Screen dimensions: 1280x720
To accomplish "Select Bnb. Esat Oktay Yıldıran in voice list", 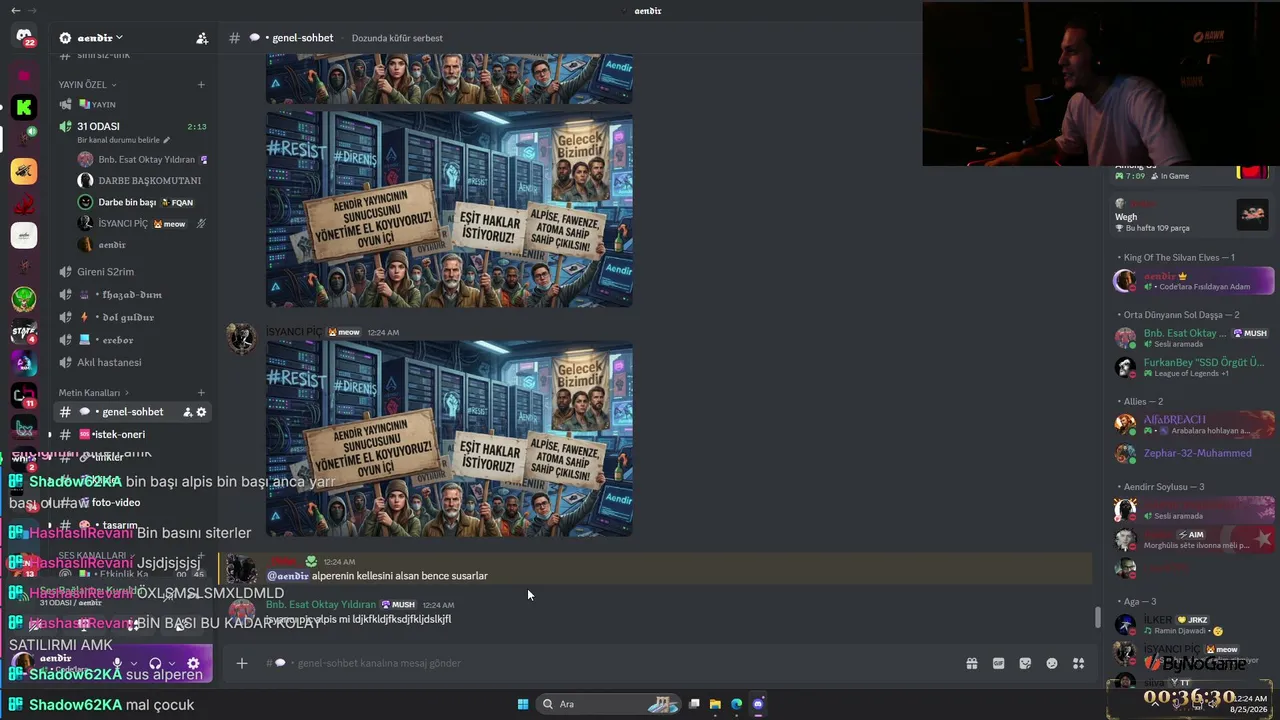I will pyautogui.click(x=140, y=159).
